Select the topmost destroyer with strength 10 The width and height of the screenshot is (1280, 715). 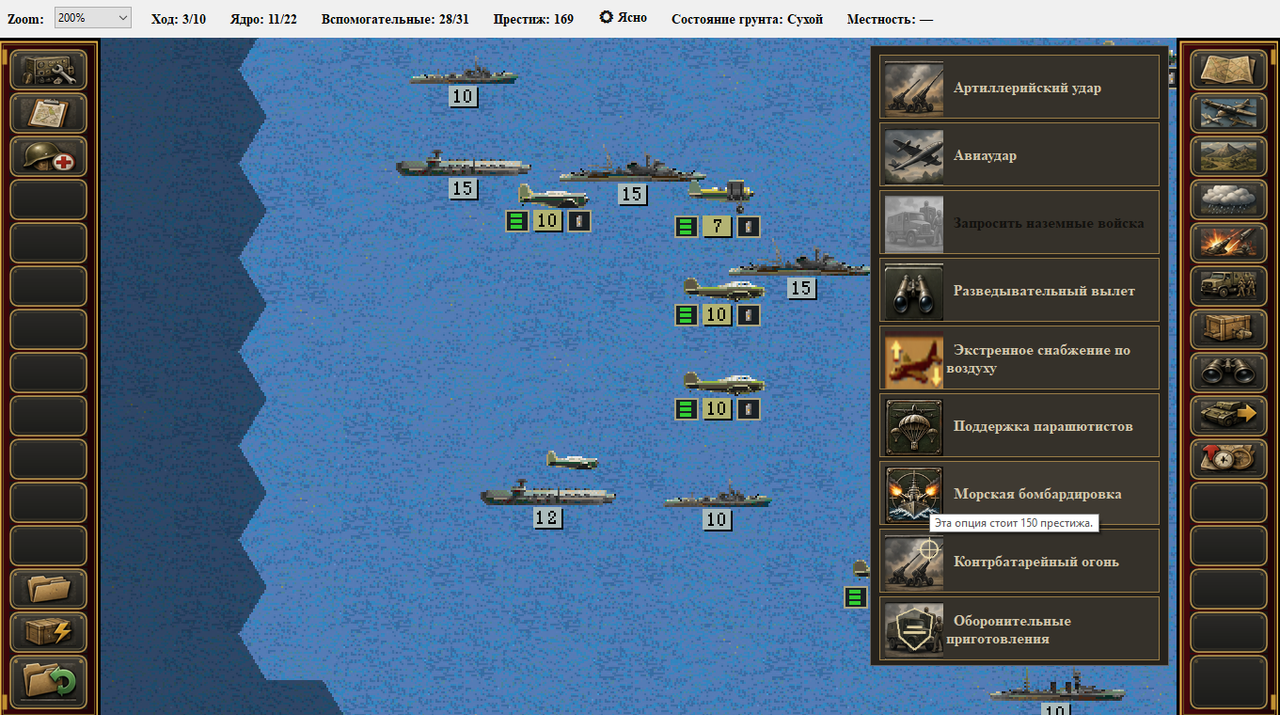click(463, 74)
